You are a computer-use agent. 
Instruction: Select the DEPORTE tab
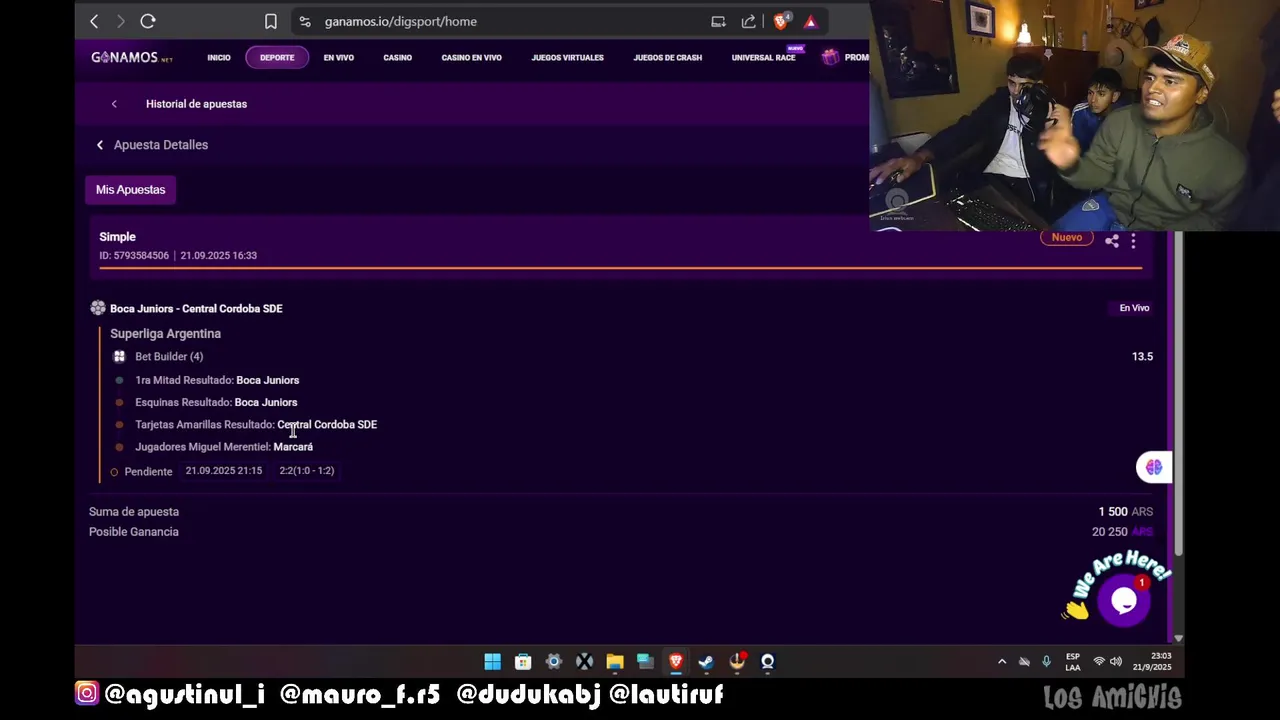277,58
